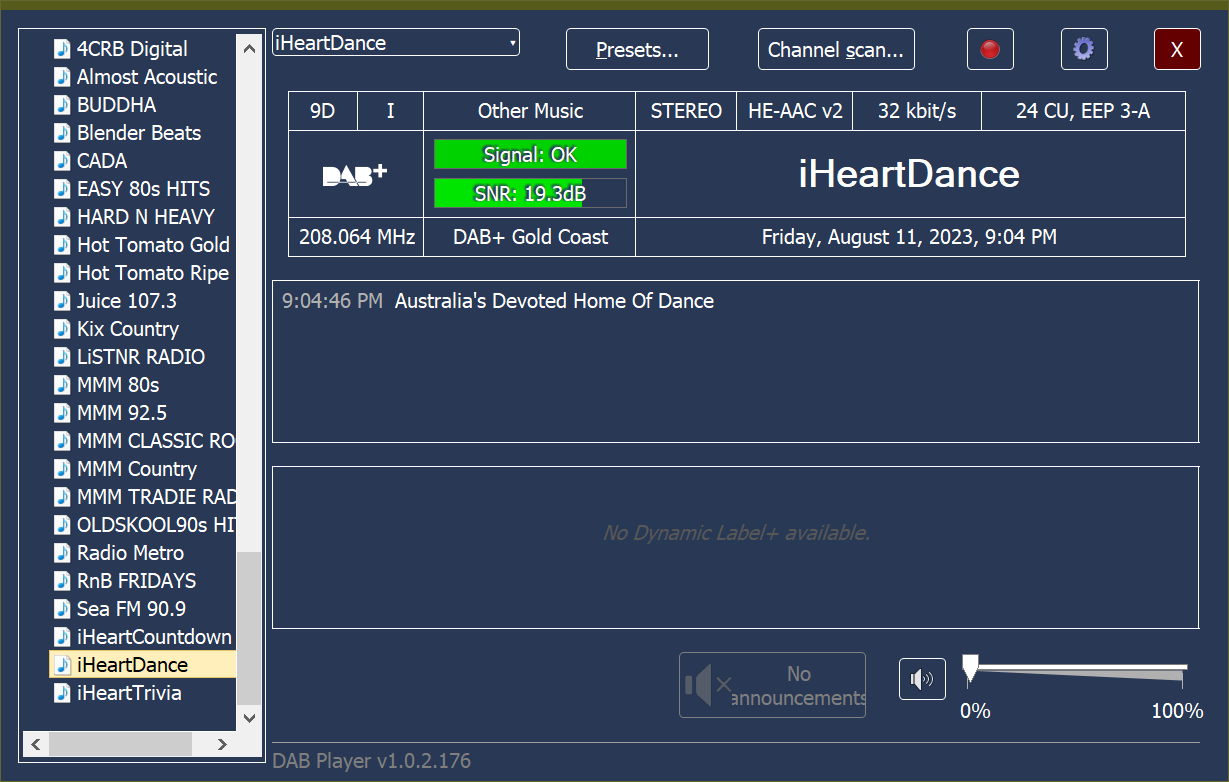Click the Signal: OK indicator bar
The image size is (1229, 782).
pos(530,155)
